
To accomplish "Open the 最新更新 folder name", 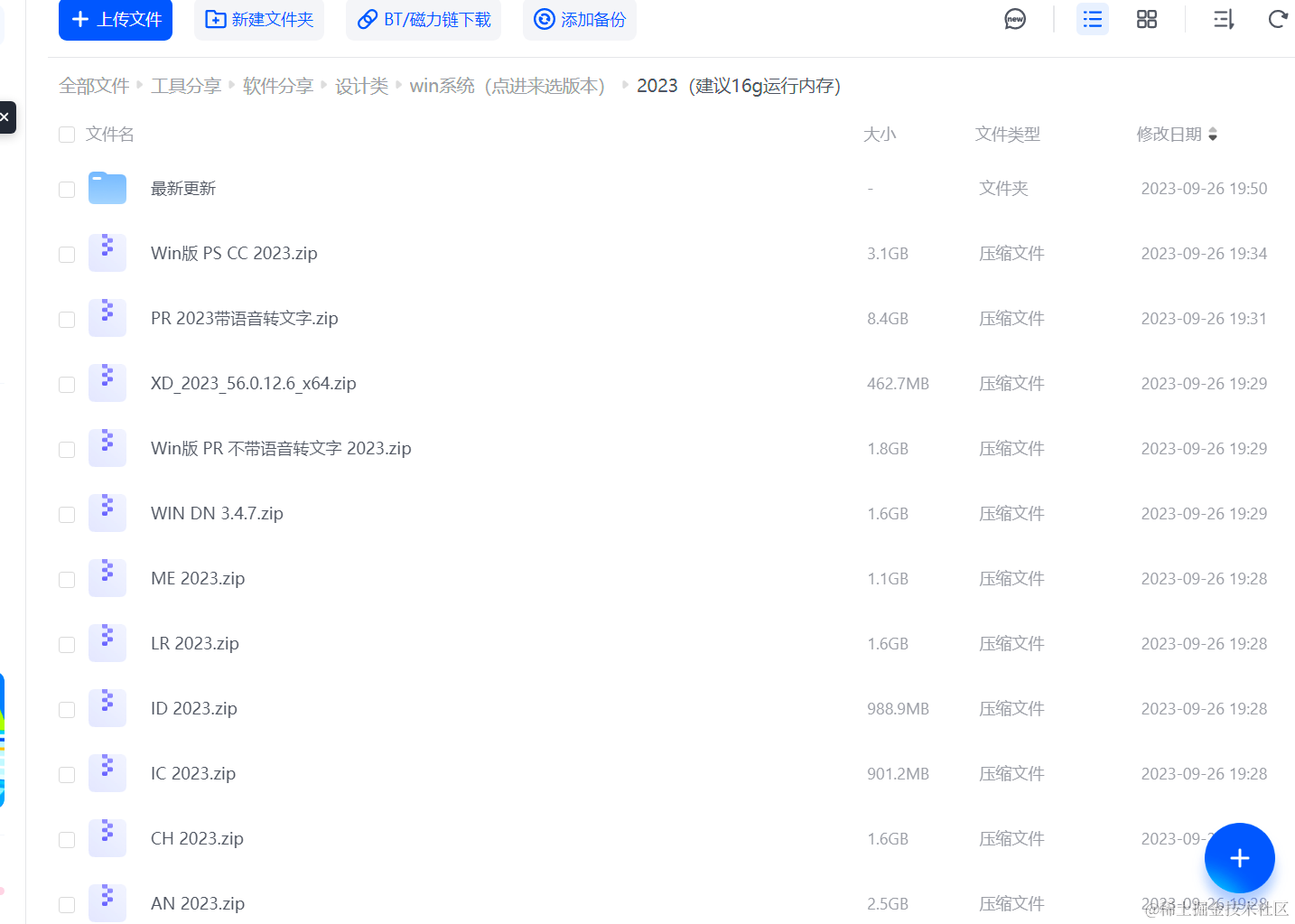I will click(x=183, y=189).
